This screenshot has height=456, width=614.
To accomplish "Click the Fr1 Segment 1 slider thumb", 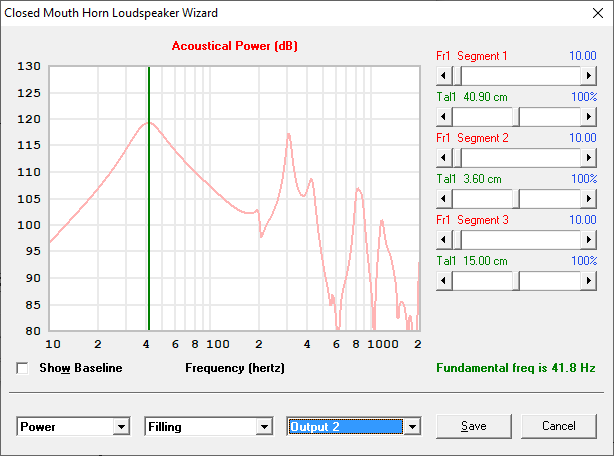I will tap(457, 76).
